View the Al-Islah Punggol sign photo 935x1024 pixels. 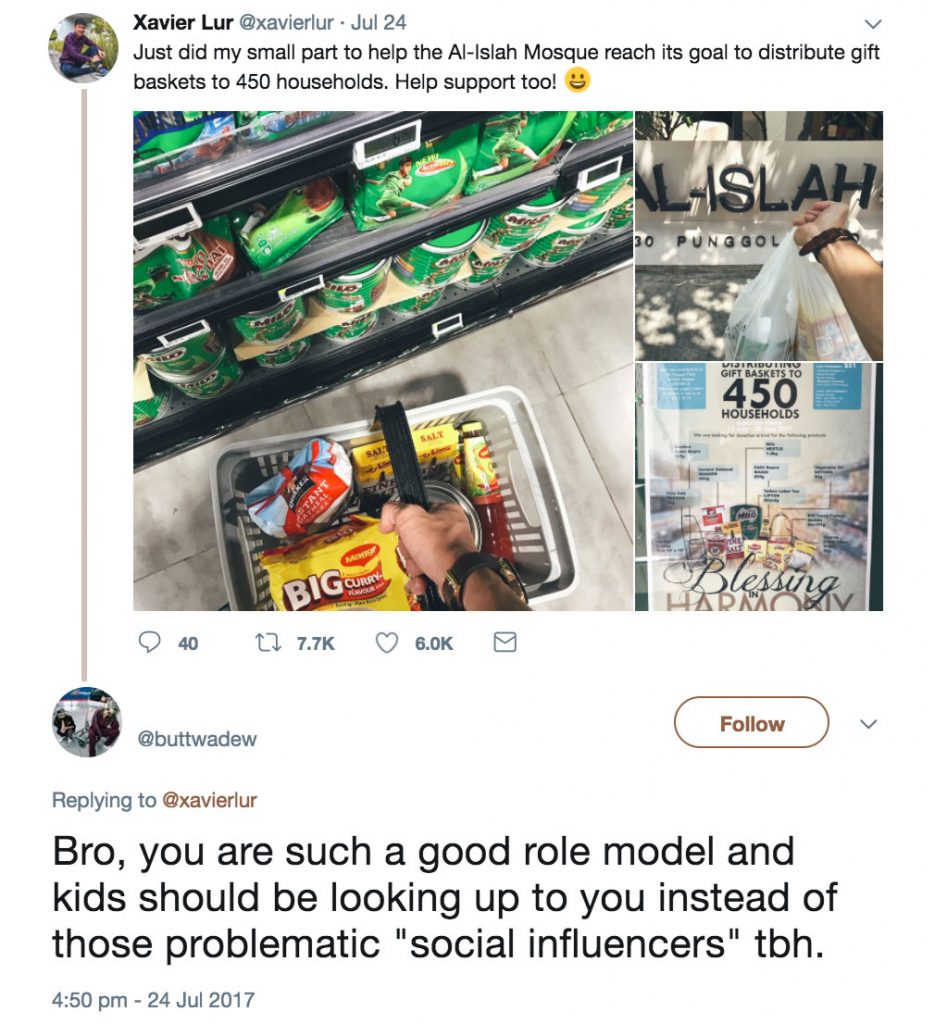[x=759, y=235]
